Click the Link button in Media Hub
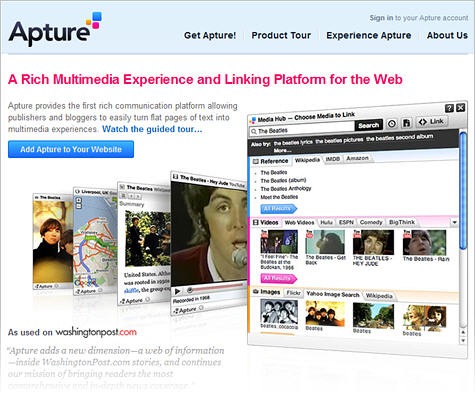The height and width of the screenshot is (395, 475). [x=431, y=122]
